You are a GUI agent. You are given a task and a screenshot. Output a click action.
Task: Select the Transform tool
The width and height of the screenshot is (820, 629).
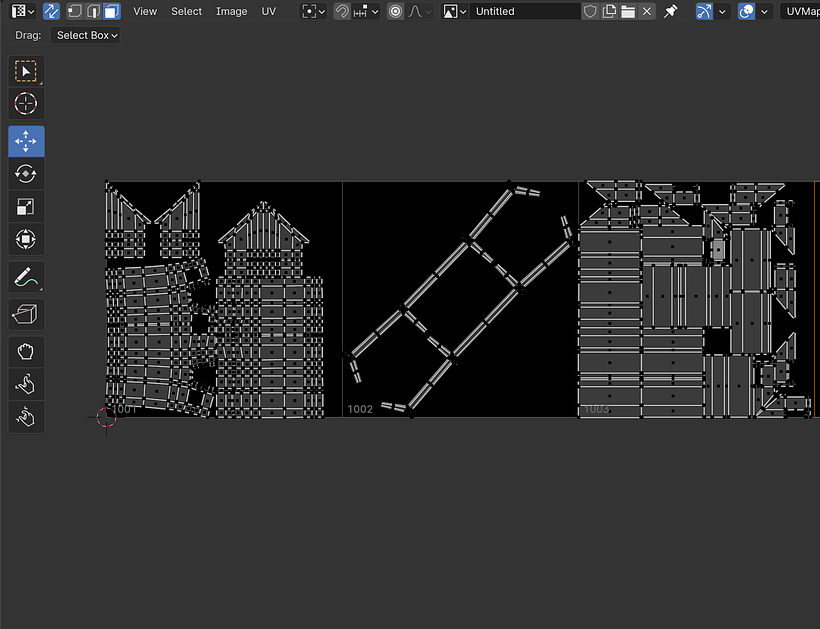26,240
